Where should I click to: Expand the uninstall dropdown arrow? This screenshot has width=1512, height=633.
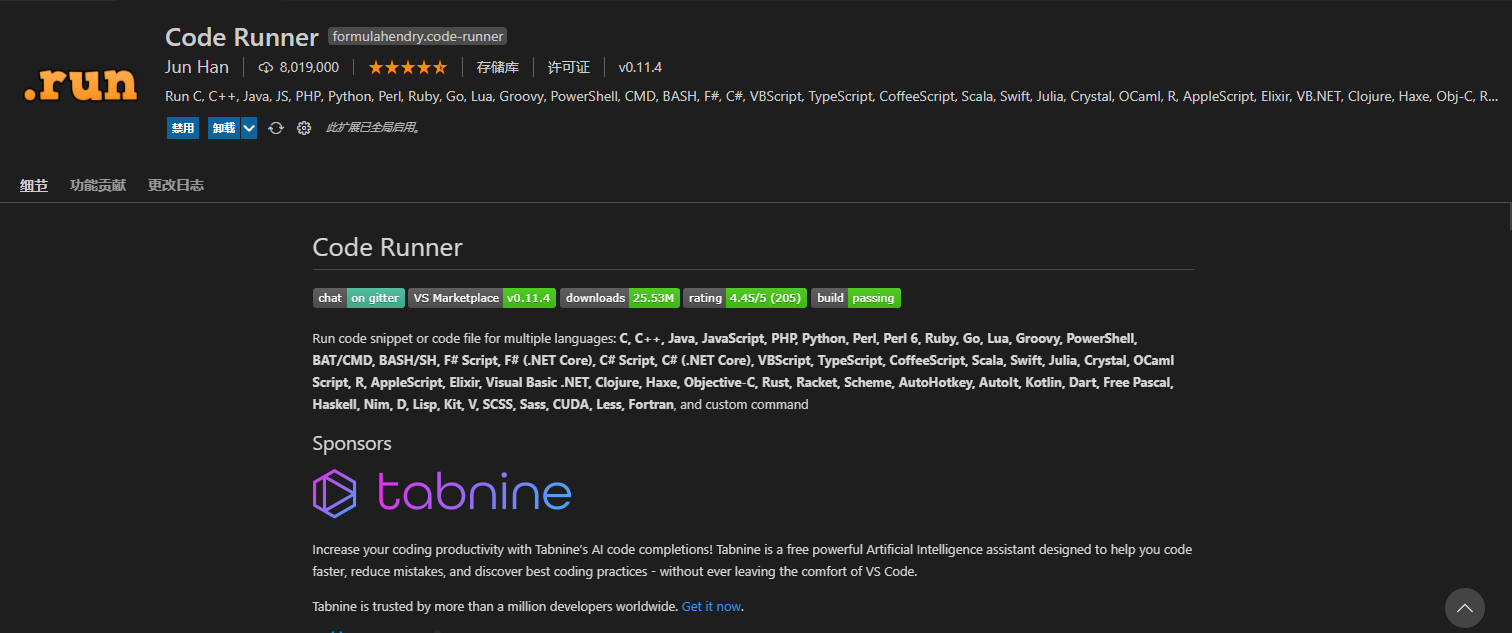point(249,128)
